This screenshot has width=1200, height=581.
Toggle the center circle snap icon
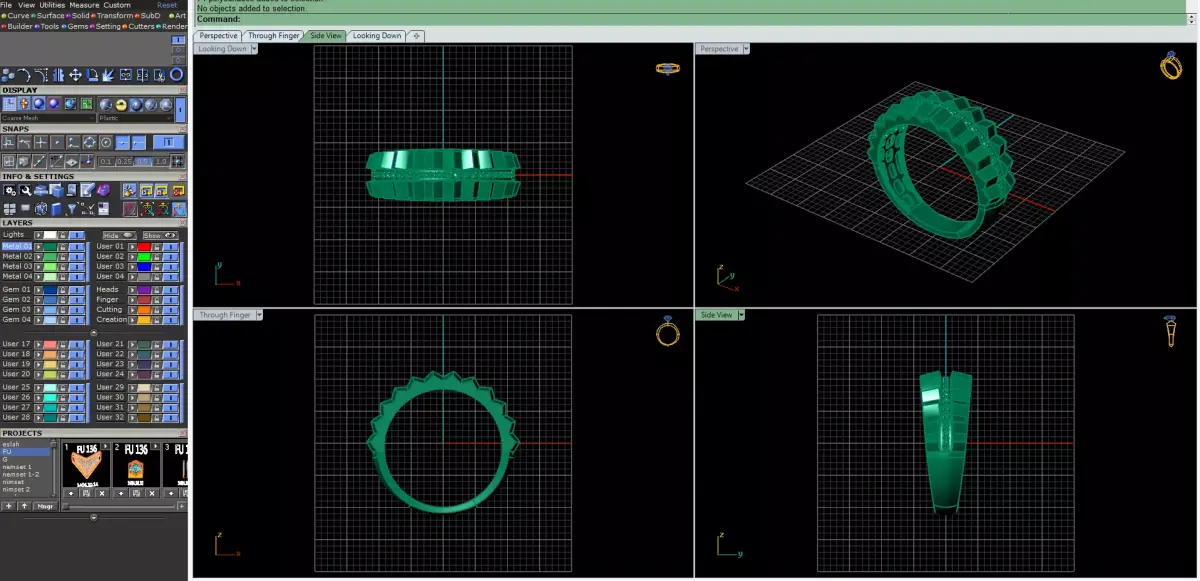(106, 142)
